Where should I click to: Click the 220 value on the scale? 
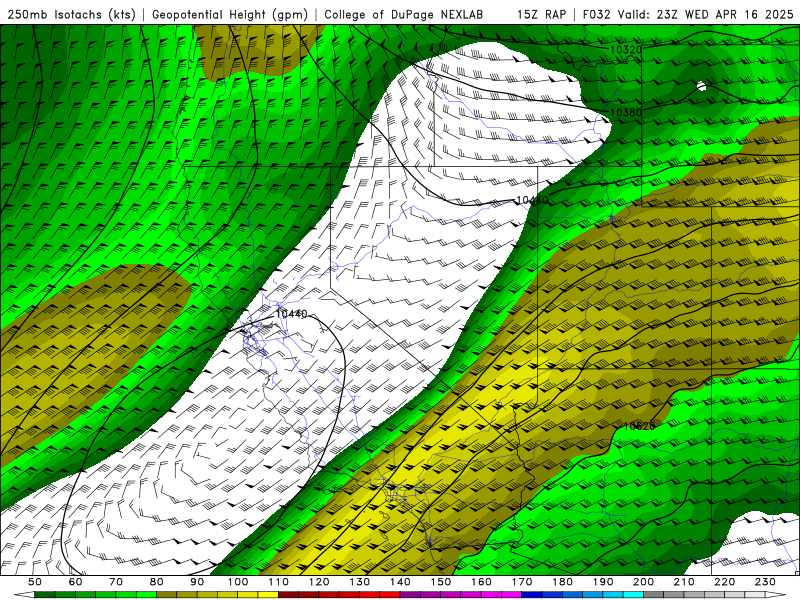tap(724, 582)
